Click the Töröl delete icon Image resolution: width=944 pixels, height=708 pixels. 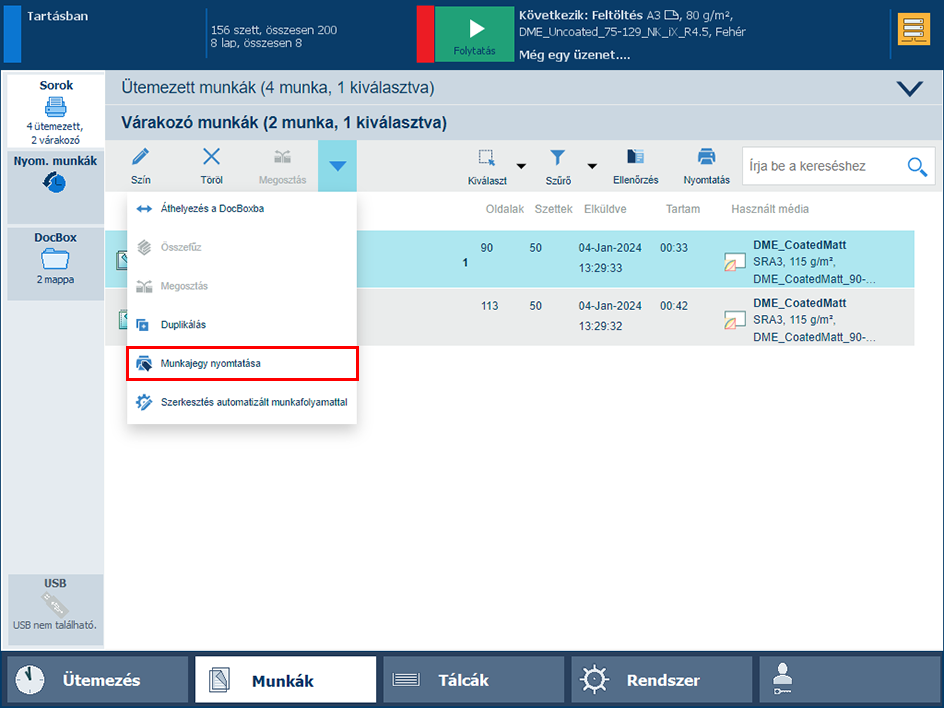211,157
